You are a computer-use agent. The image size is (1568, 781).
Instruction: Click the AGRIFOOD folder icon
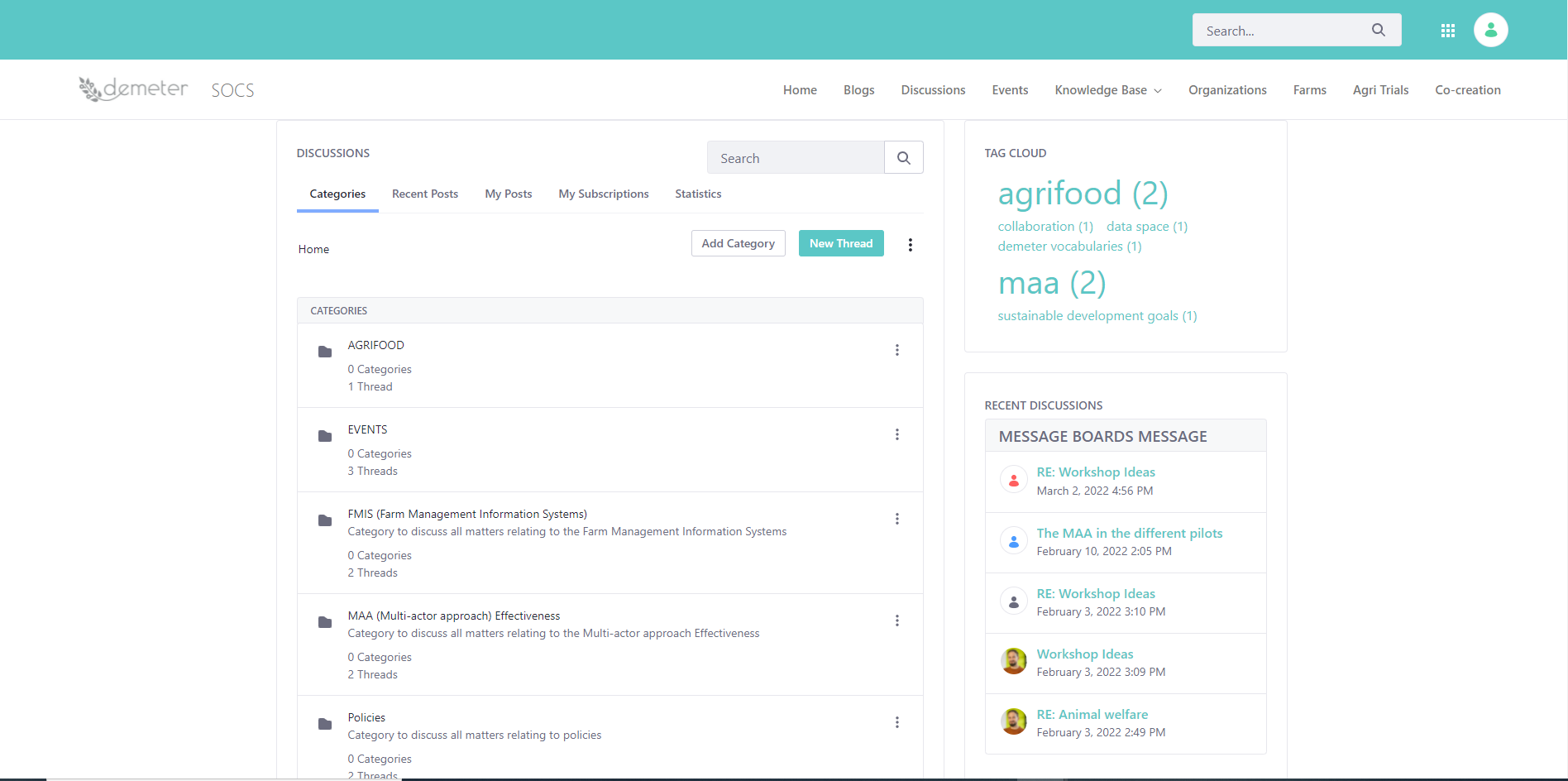325,352
